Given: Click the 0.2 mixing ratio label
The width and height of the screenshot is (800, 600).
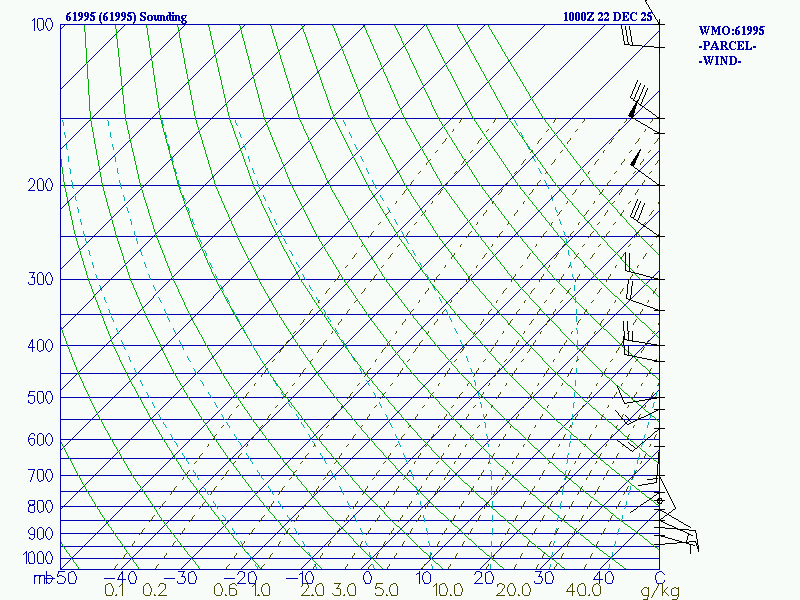Looking at the screenshot, I should pos(155,590).
